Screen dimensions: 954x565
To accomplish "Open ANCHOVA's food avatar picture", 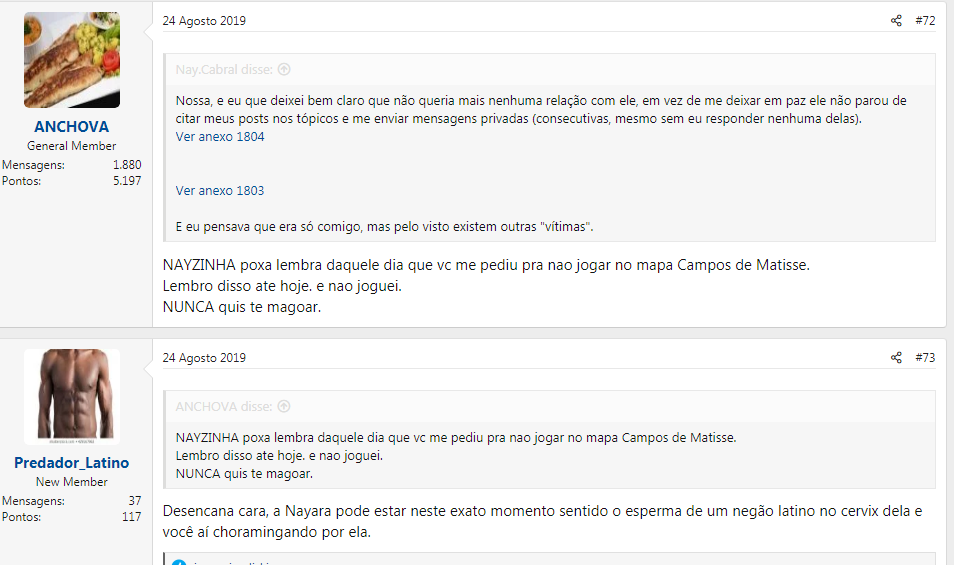I will 72,60.
